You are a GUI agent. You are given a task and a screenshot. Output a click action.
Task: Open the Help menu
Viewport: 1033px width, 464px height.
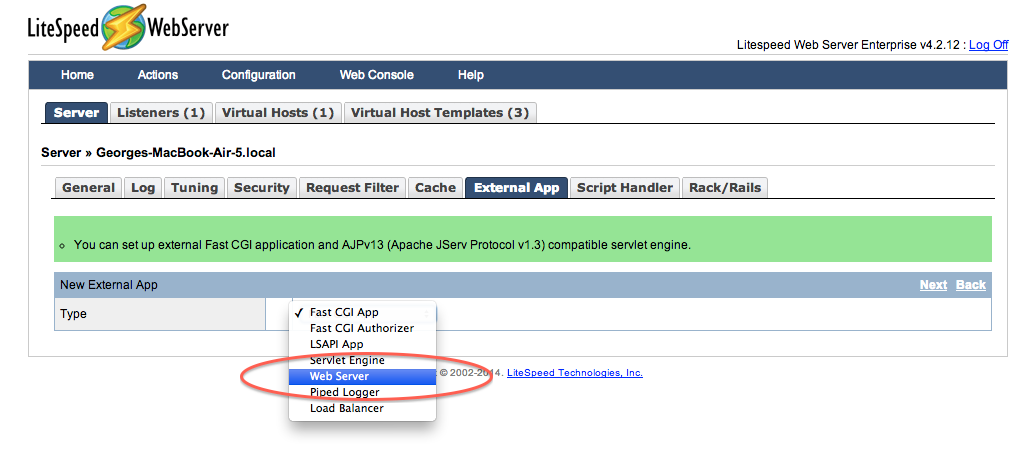470,75
